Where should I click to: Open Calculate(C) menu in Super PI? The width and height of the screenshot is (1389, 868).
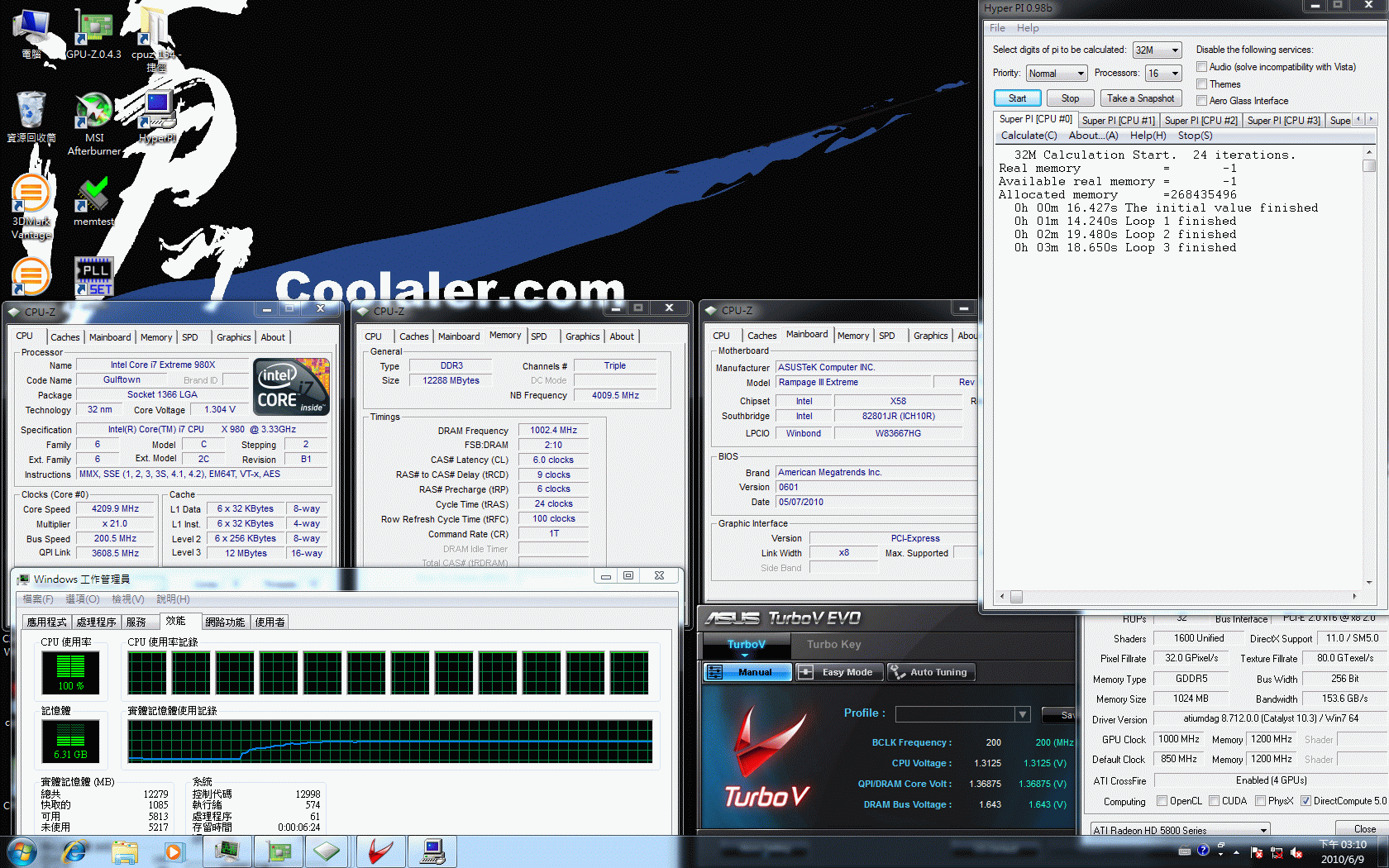point(1029,136)
